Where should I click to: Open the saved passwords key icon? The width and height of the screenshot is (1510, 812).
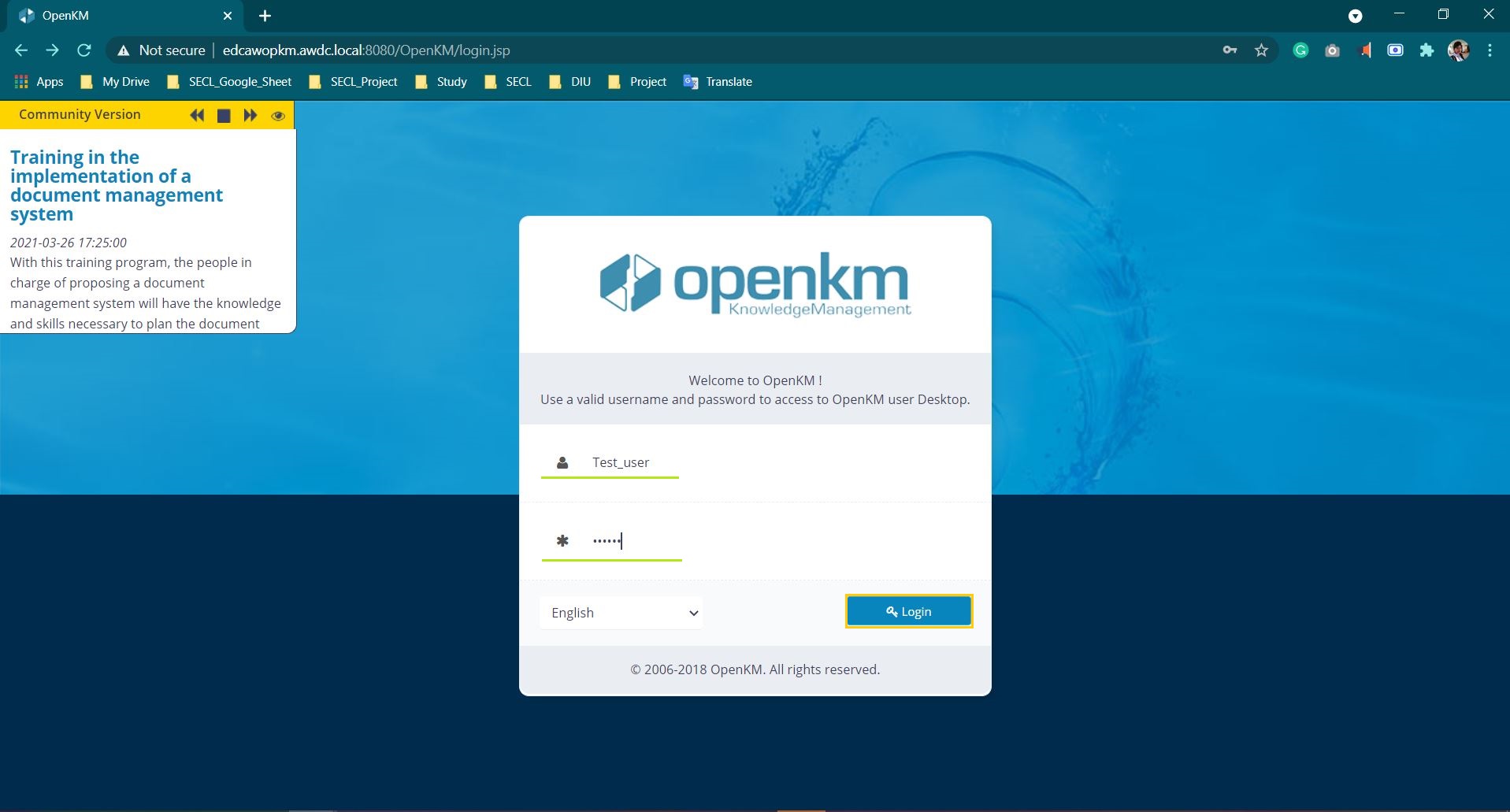click(x=1230, y=50)
